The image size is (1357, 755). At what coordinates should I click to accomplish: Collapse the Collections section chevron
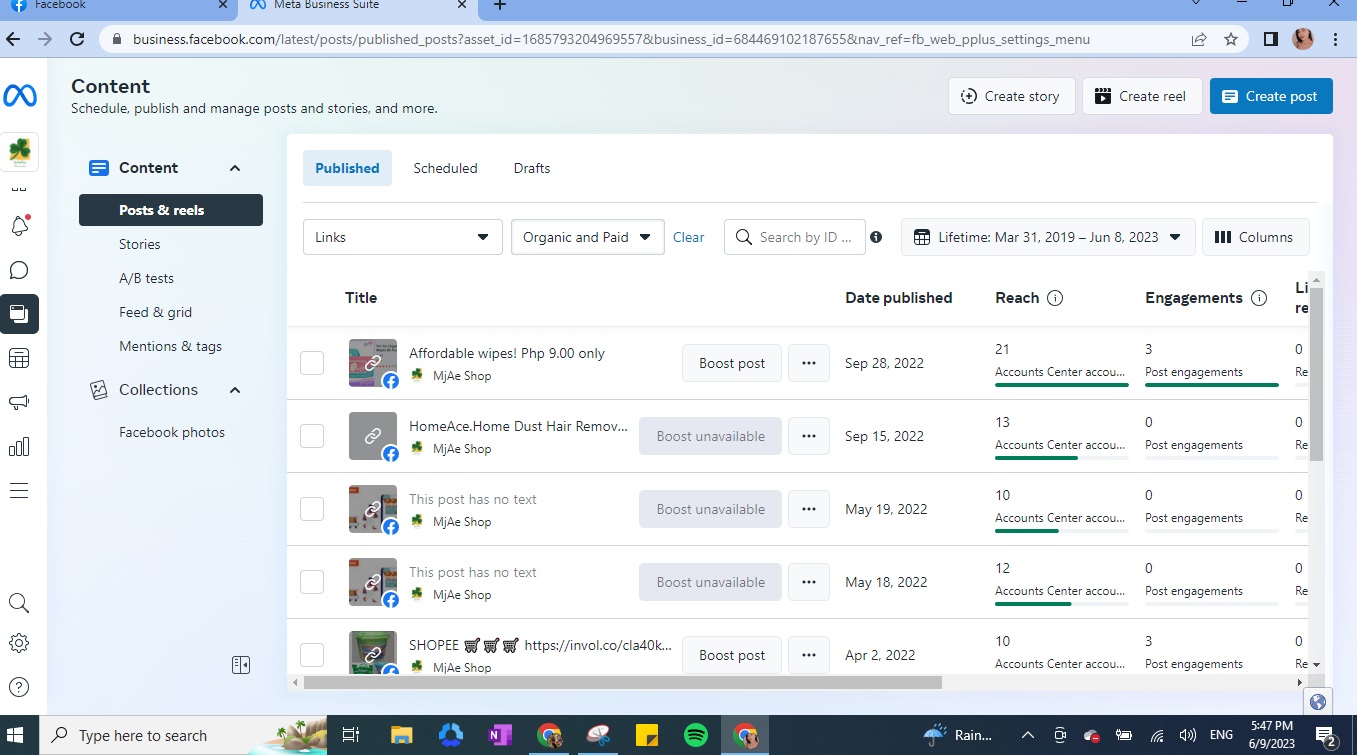(x=235, y=390)
